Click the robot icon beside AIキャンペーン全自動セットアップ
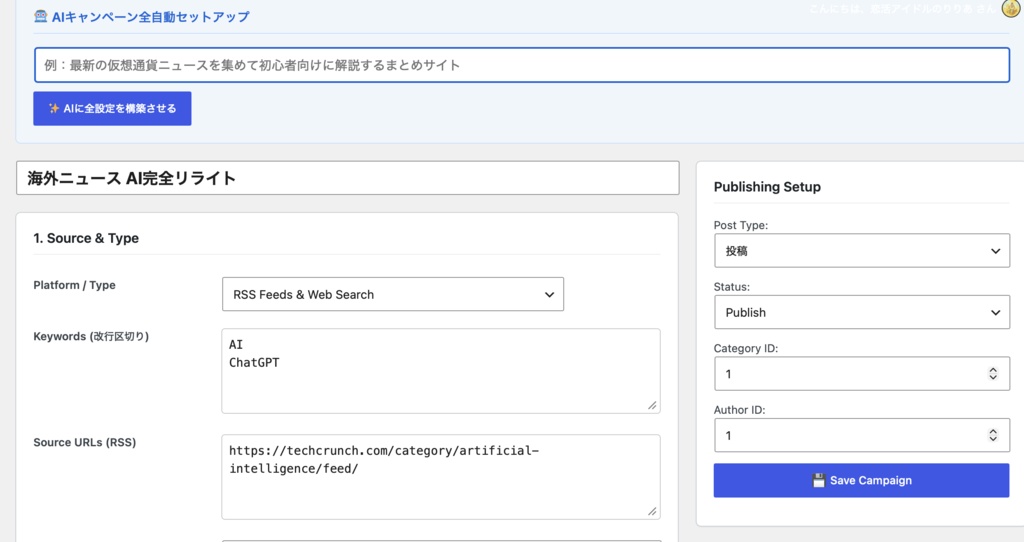Screen dimensions: 1024x542 point(40,16)
